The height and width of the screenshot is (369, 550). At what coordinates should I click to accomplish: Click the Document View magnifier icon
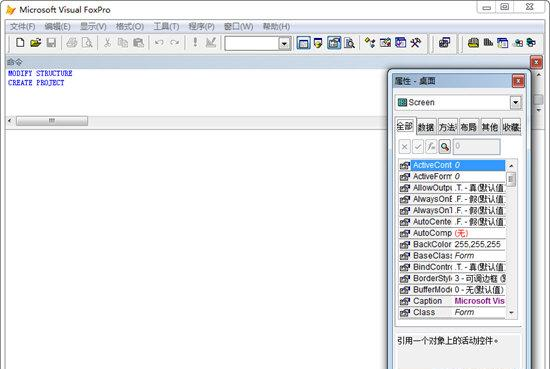click(x=349, y=43)
